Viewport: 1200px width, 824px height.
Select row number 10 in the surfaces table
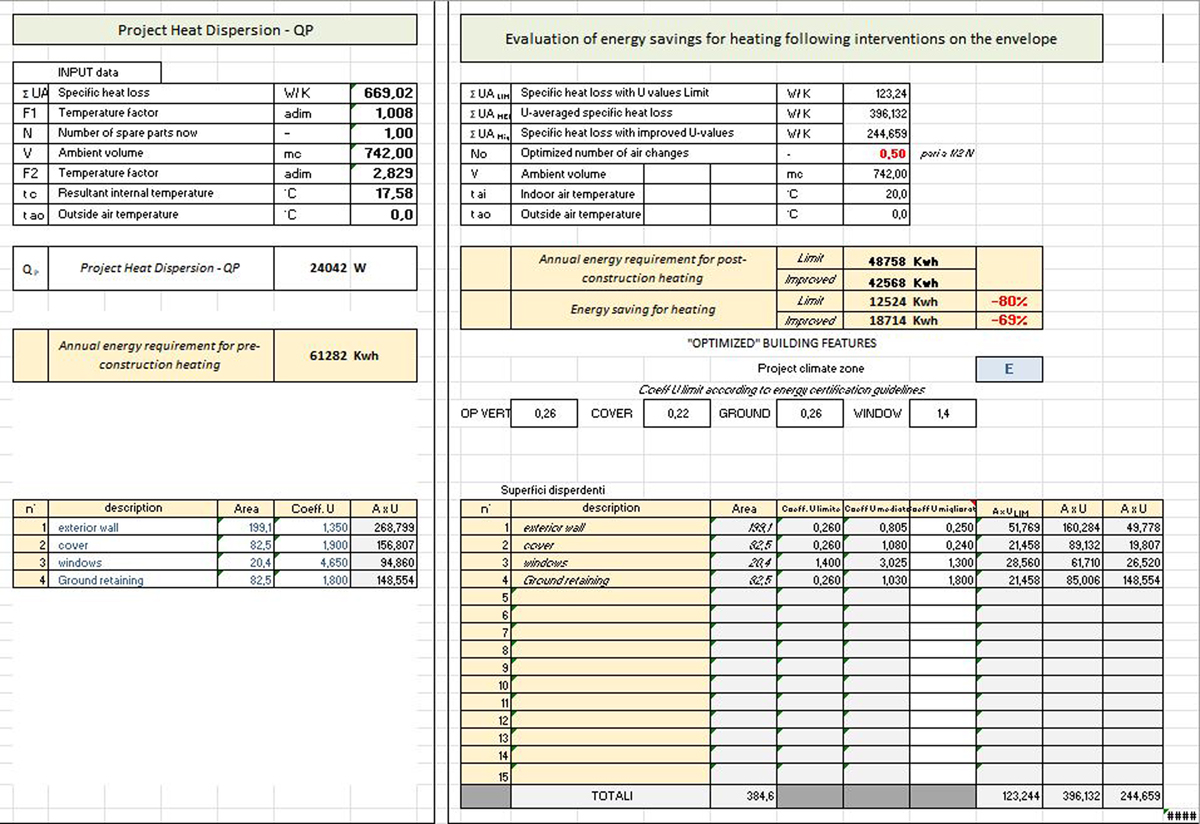click(486, 686)
